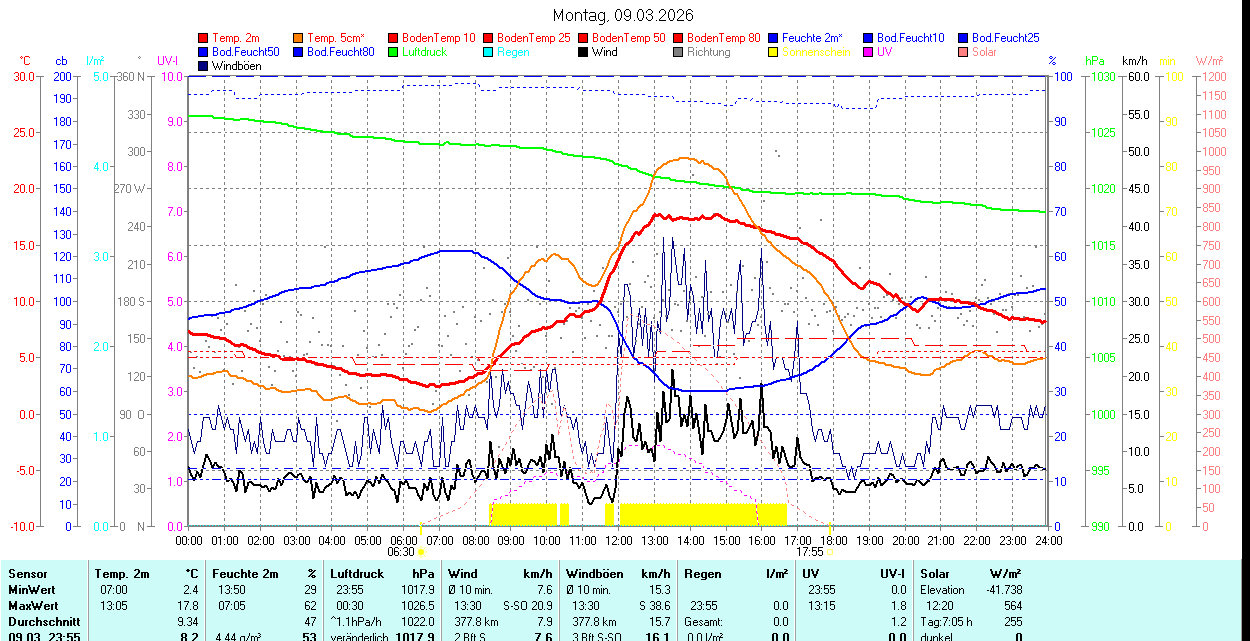Click the black Wind legend square

pyautogui.click(x=584, y=52)
